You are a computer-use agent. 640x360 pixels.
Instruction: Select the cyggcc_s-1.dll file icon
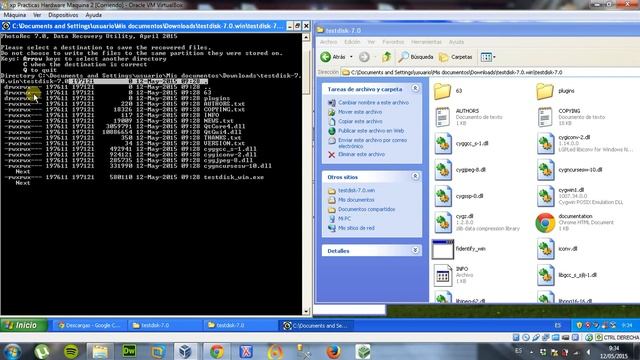[443, 144]
